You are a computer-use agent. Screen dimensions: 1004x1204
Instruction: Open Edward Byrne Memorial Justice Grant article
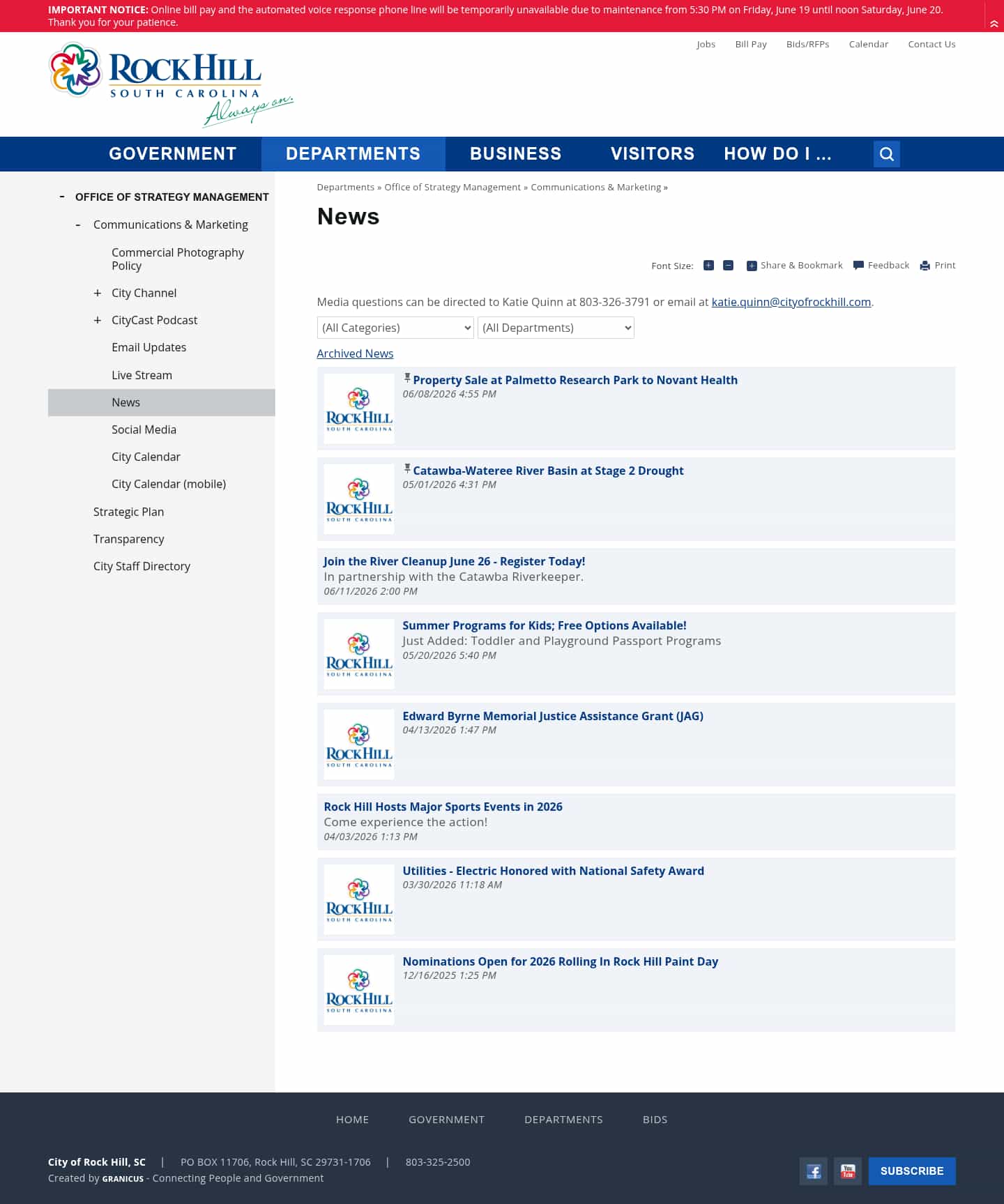[553, 716]
